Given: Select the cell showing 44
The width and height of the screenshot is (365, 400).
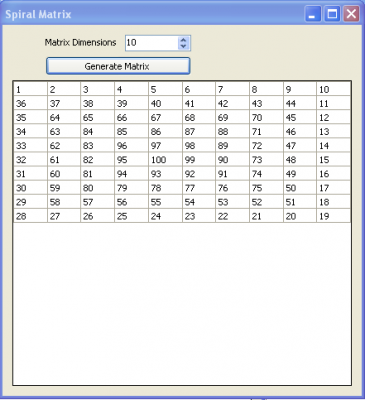Looking at the screenshot, I should (x=300, y=103).
